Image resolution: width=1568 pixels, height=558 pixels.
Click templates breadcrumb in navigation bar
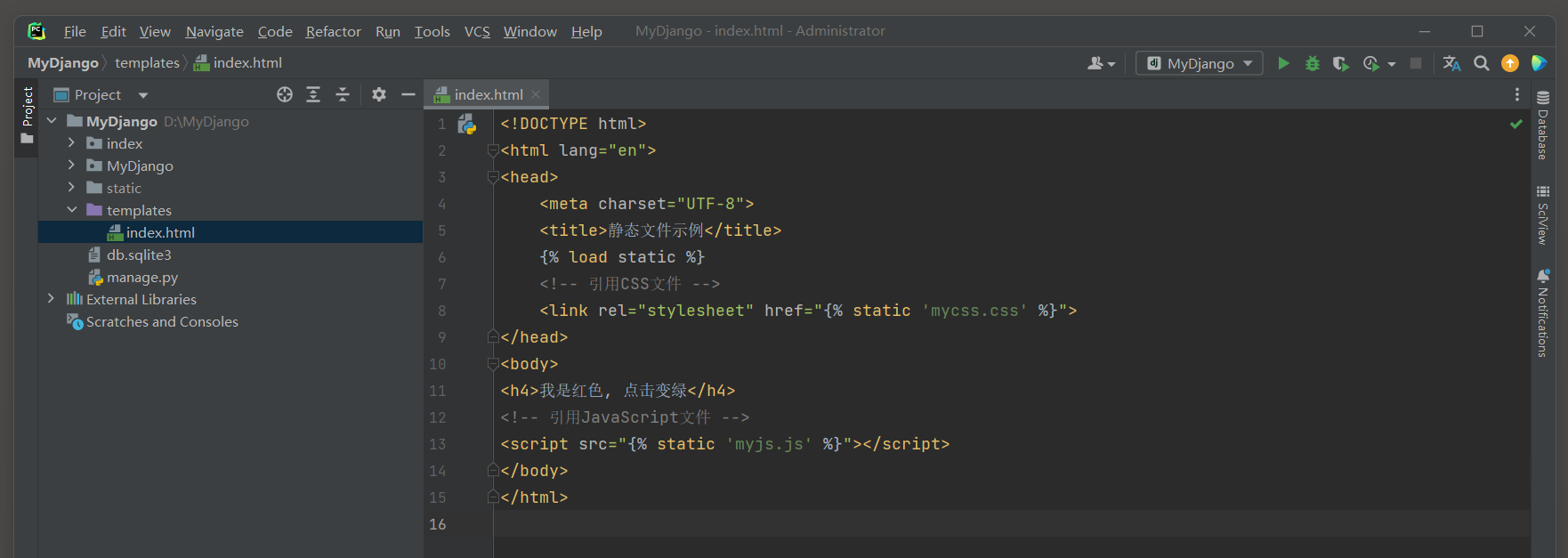[147, 63]
